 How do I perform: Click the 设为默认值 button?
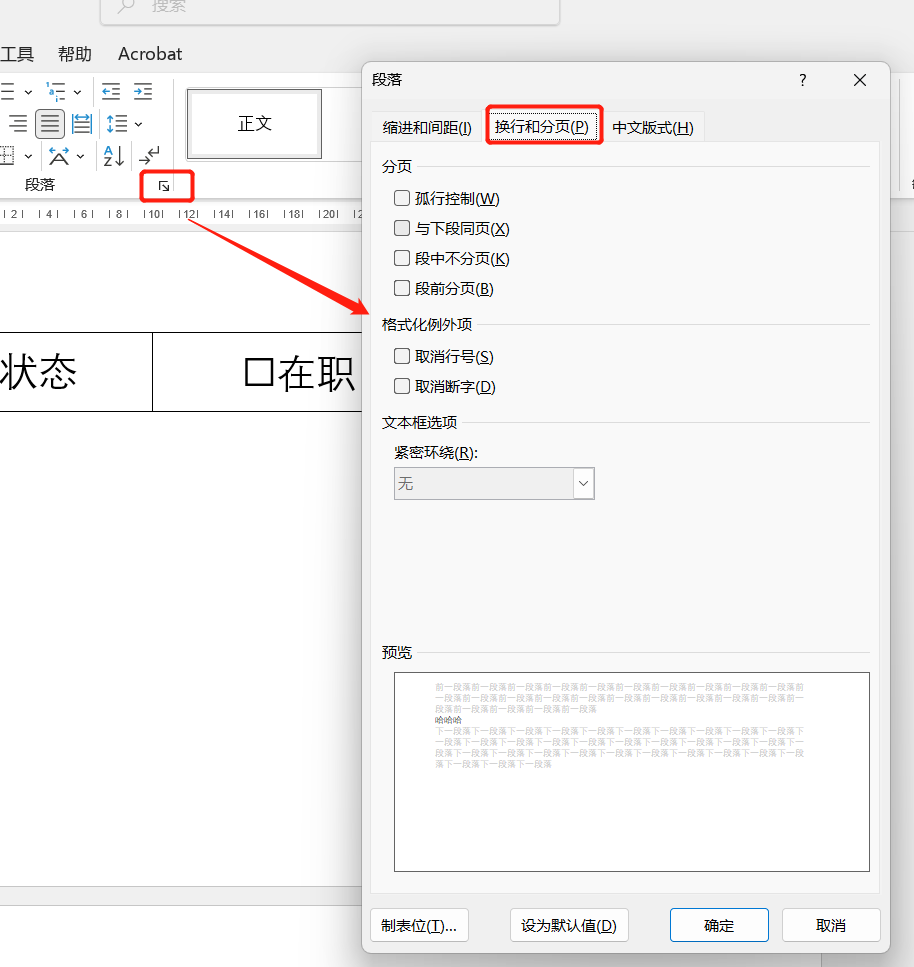tap(569, 925)
